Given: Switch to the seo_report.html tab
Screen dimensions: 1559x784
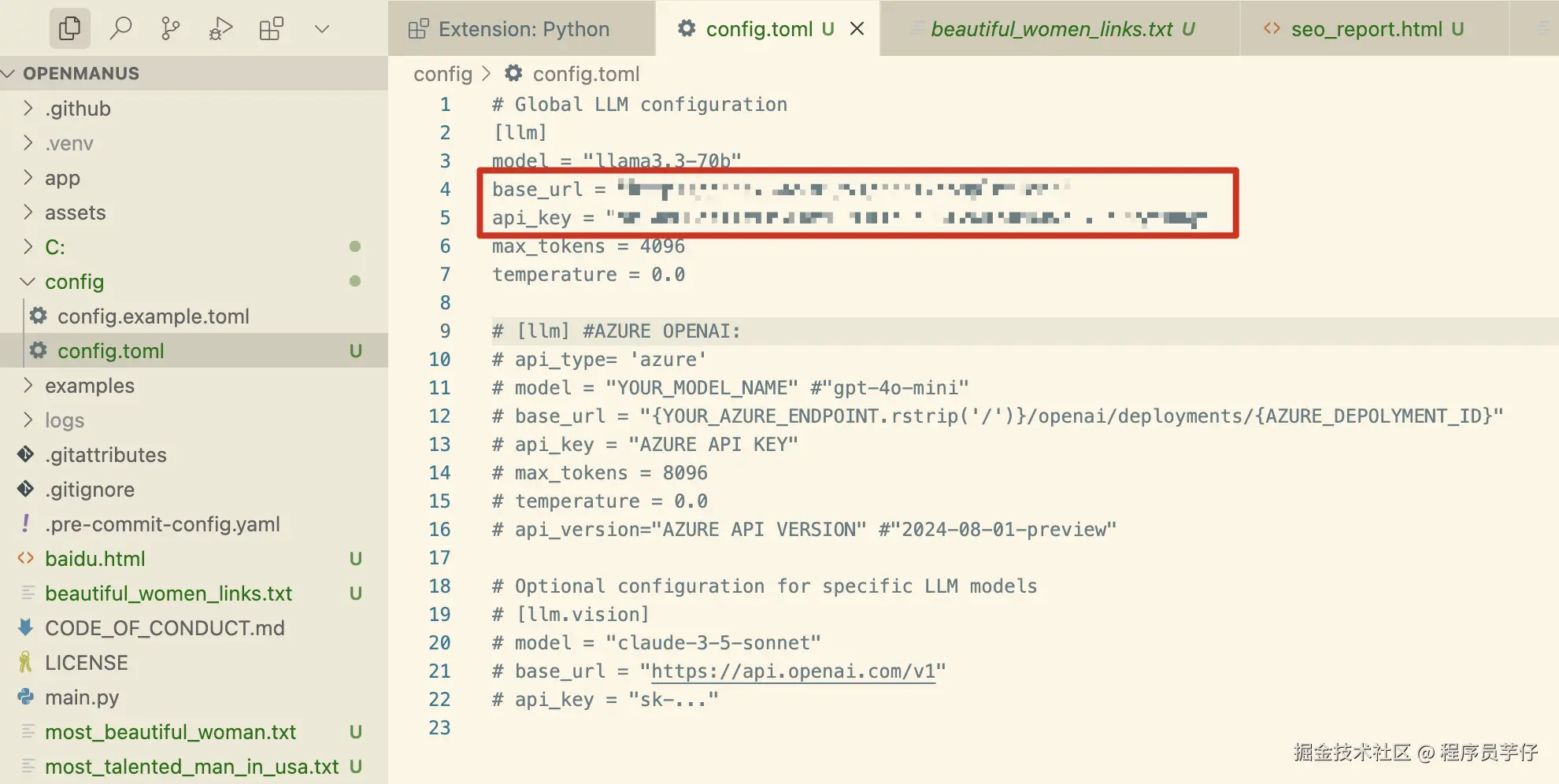Looking at the screenshot, I should (x=1375, y=29).
